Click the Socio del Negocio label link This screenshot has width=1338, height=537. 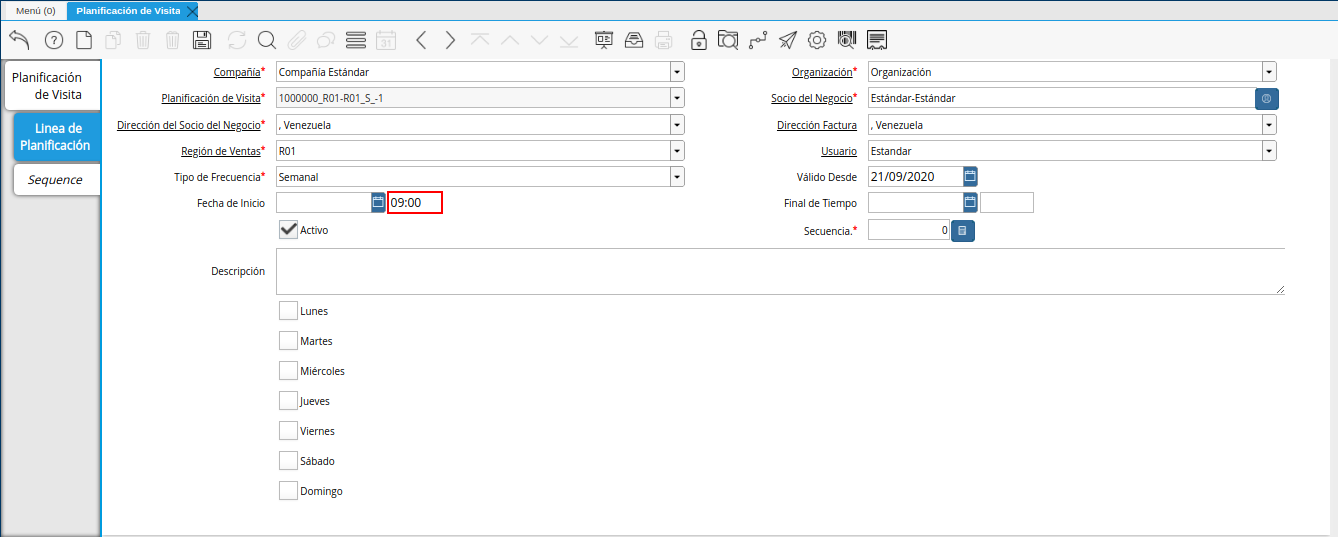tap(811, 98)
